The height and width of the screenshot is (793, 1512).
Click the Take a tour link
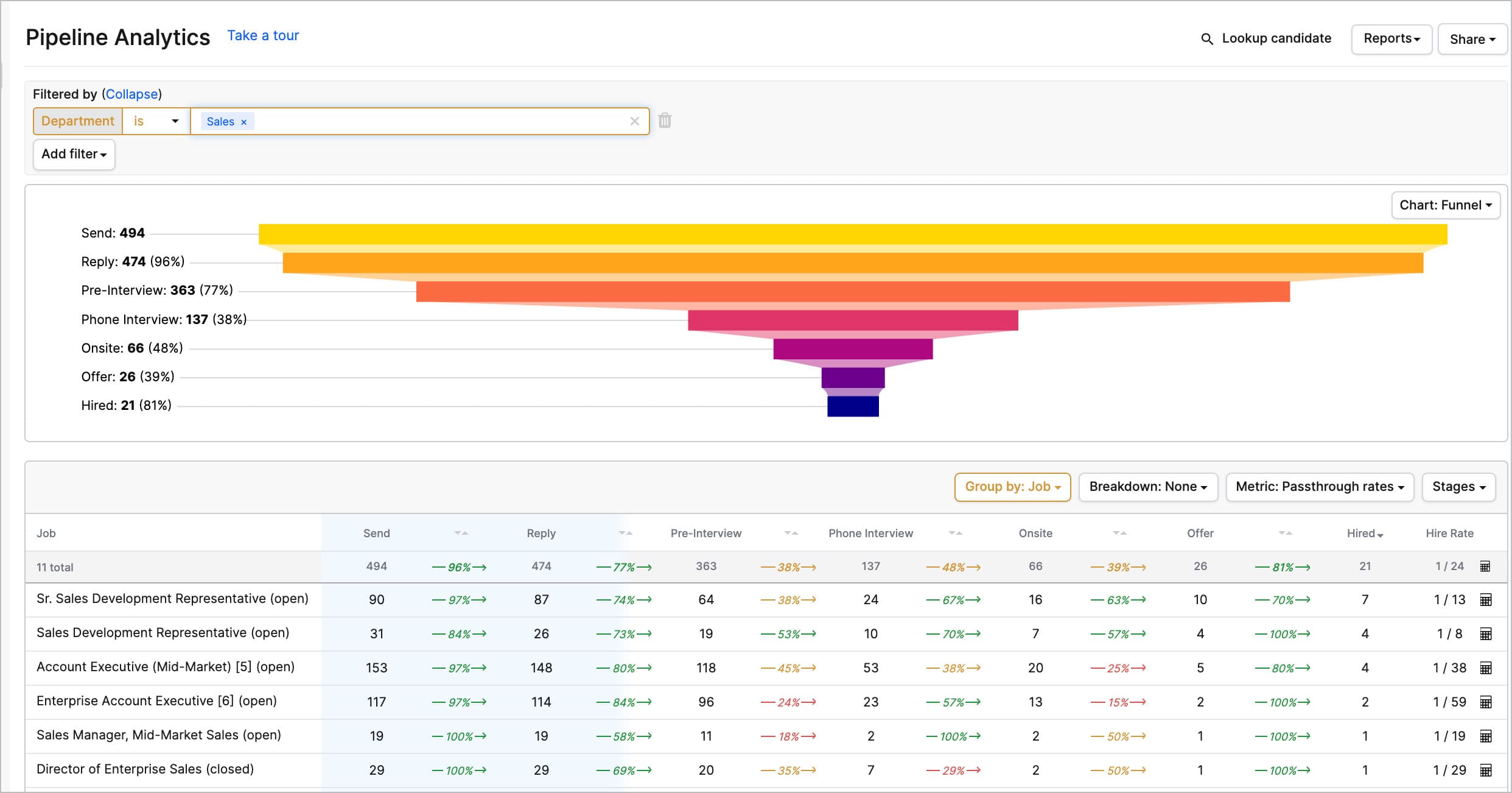263,35
